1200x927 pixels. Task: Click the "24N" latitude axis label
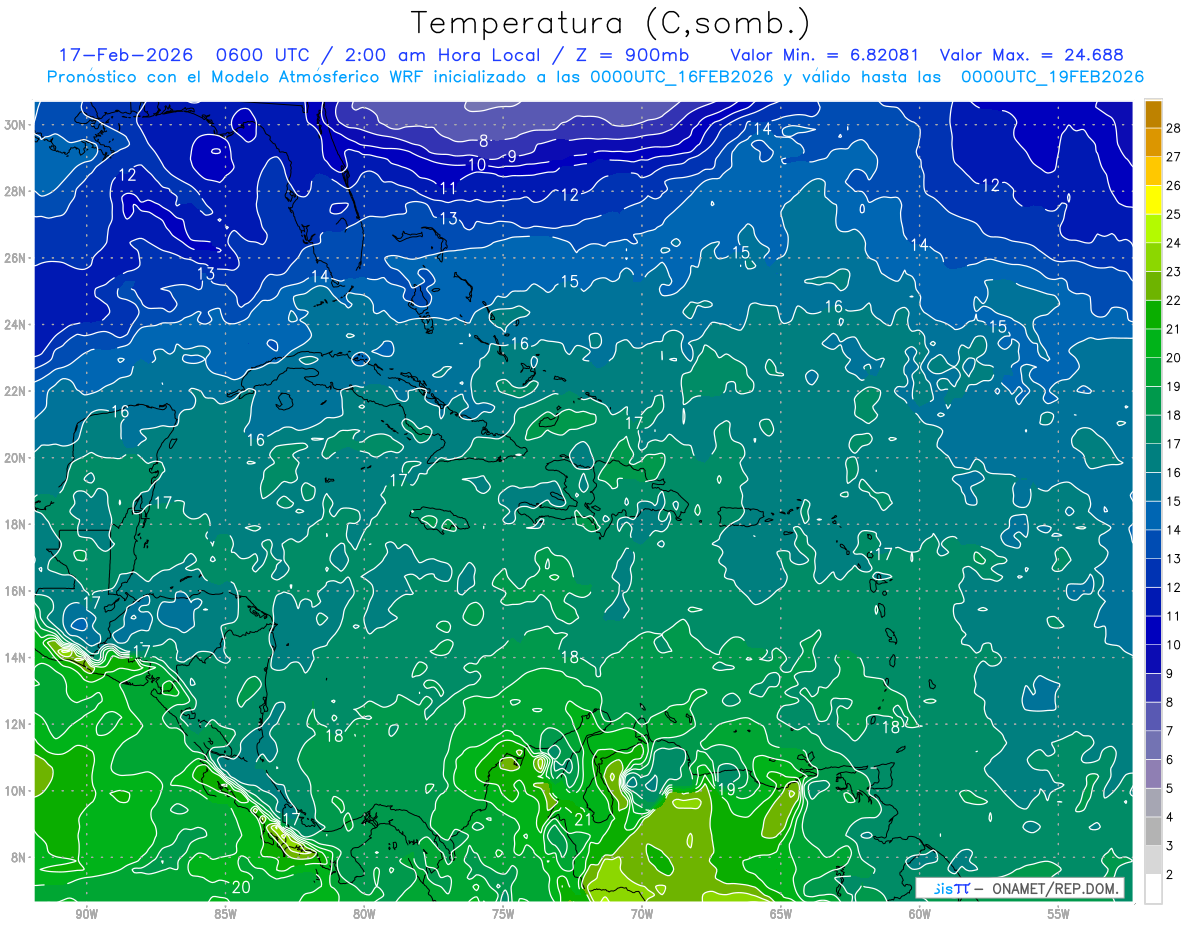point(16,324)
